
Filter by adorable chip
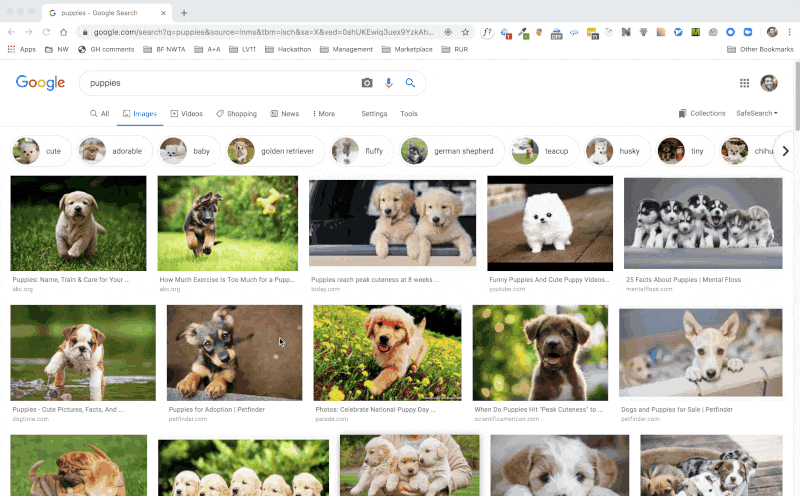tap(115, 151)
